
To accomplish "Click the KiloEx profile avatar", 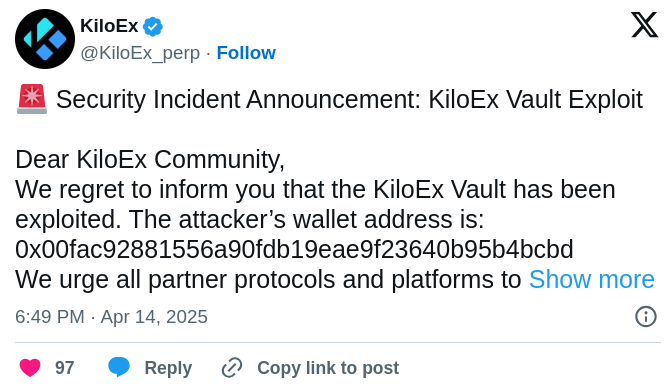I will click(x=45, y=39).
